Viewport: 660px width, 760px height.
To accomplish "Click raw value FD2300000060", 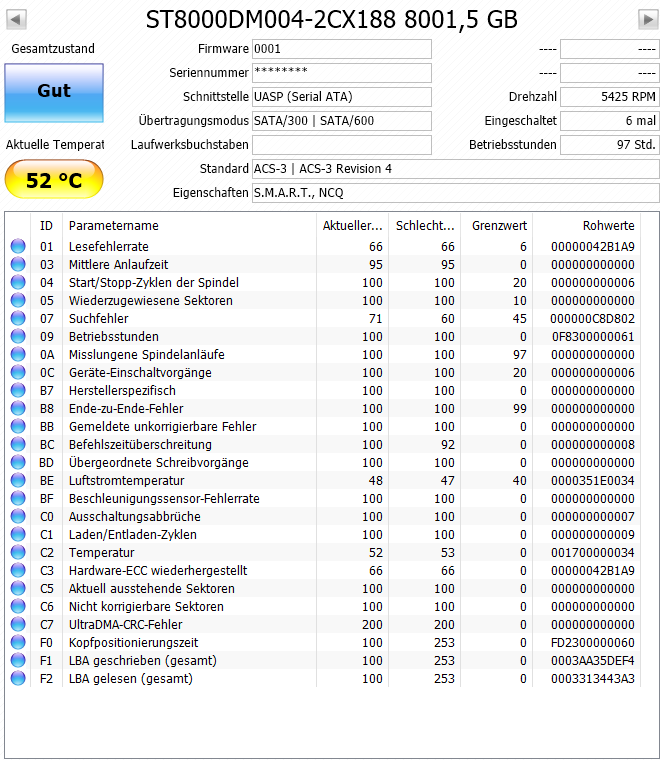I will point(593,643).
